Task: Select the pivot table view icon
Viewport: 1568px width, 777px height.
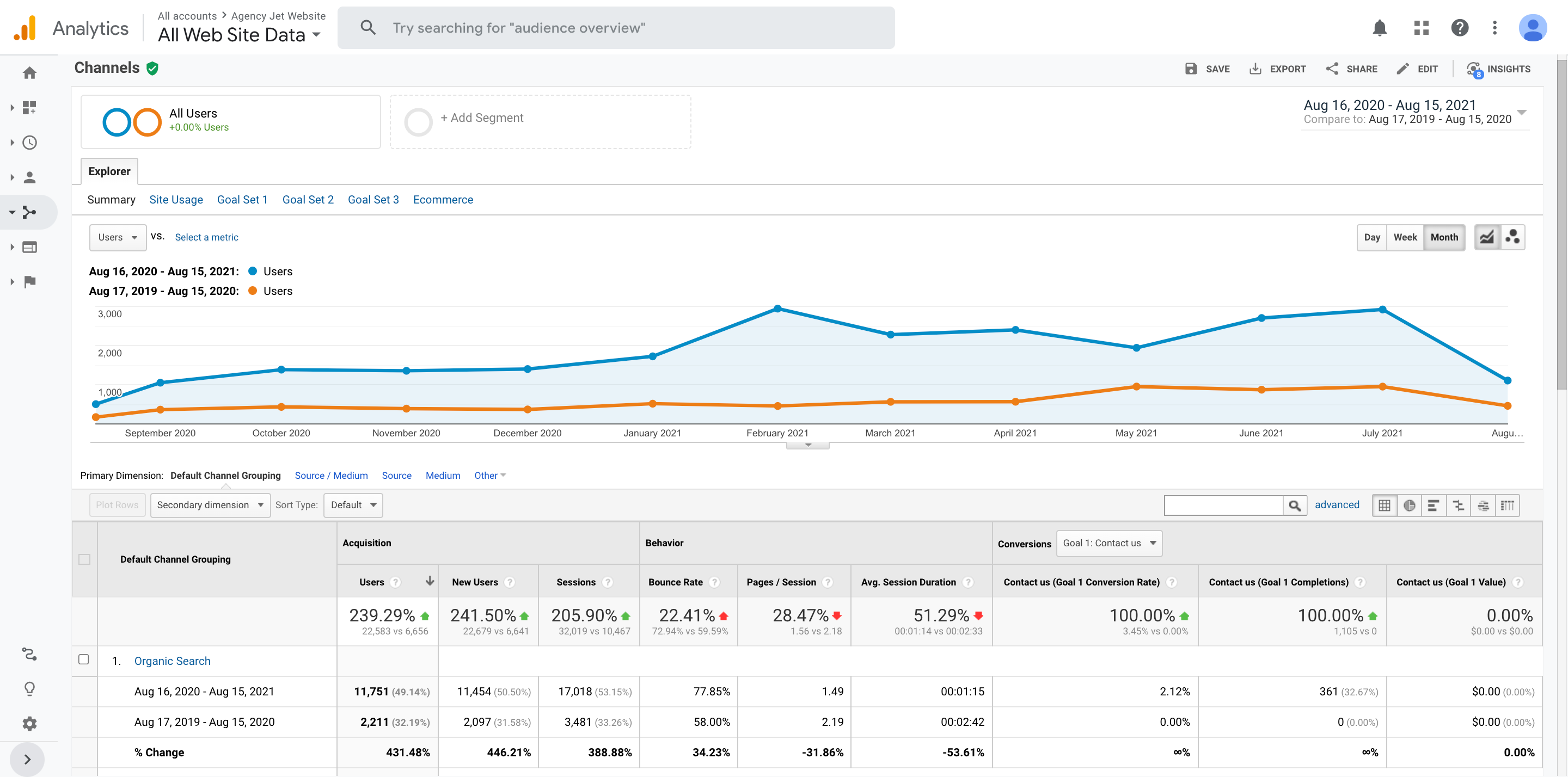Action: pos(1507,505)
